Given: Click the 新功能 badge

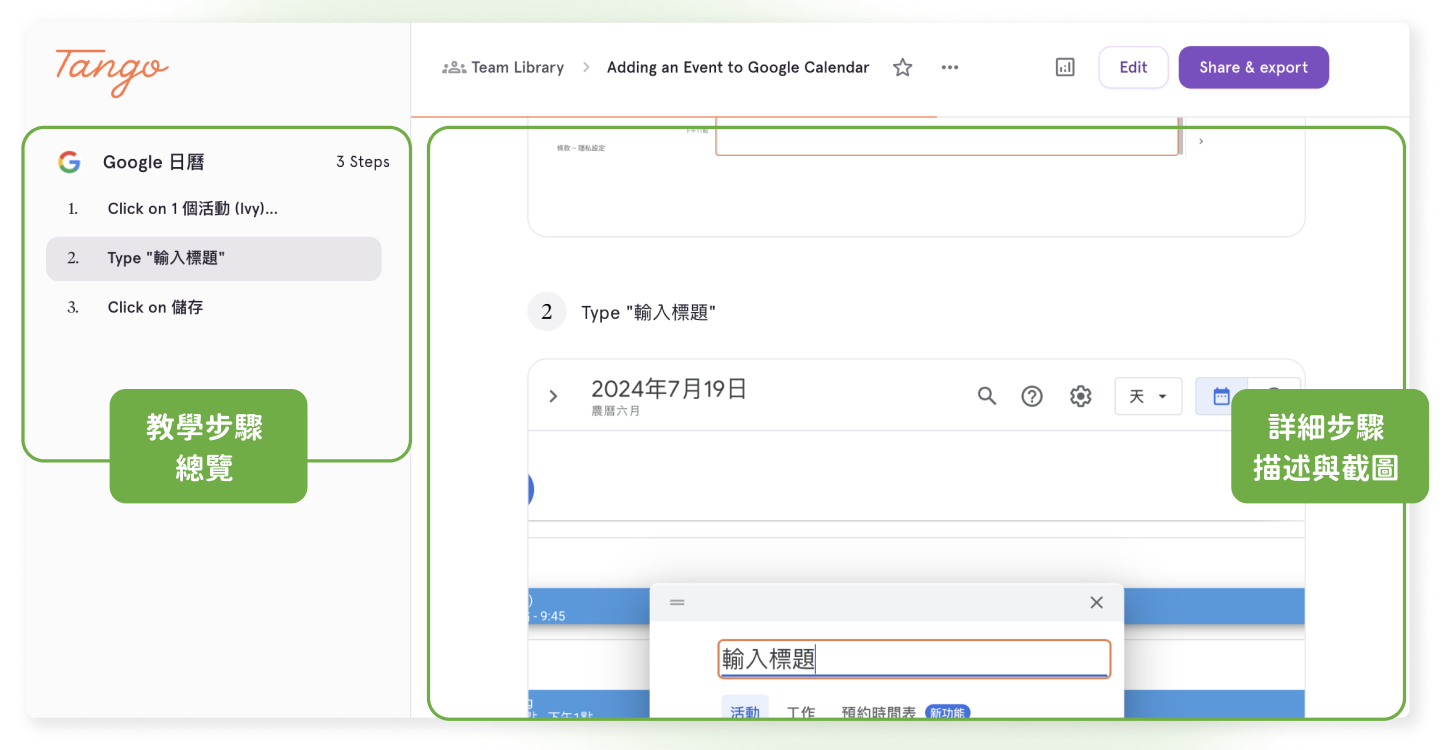Looking at the screenshot, I should [947, 712].
